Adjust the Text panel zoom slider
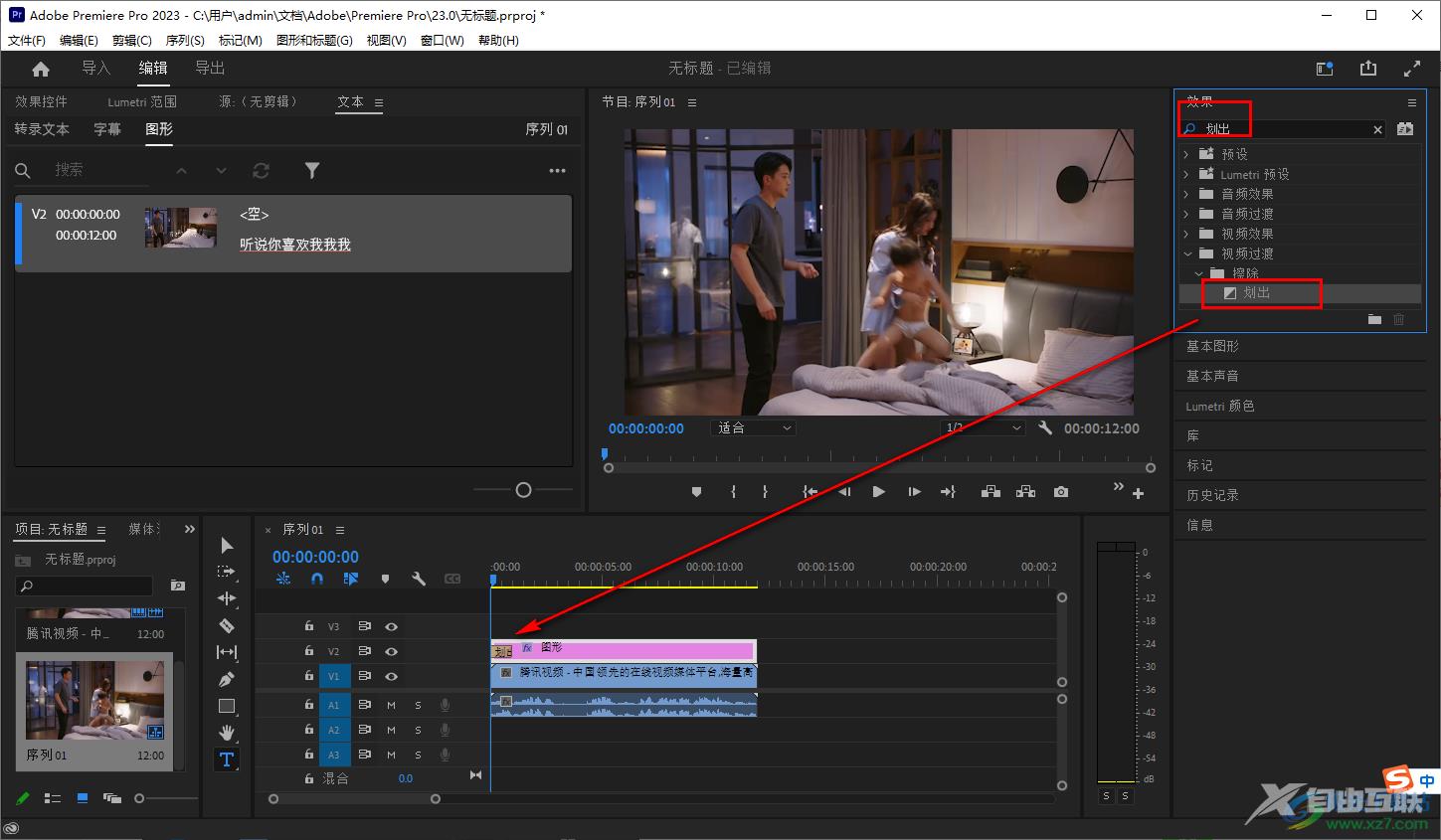This screenshot has width=1441, height=840. (x=523, y=489)
